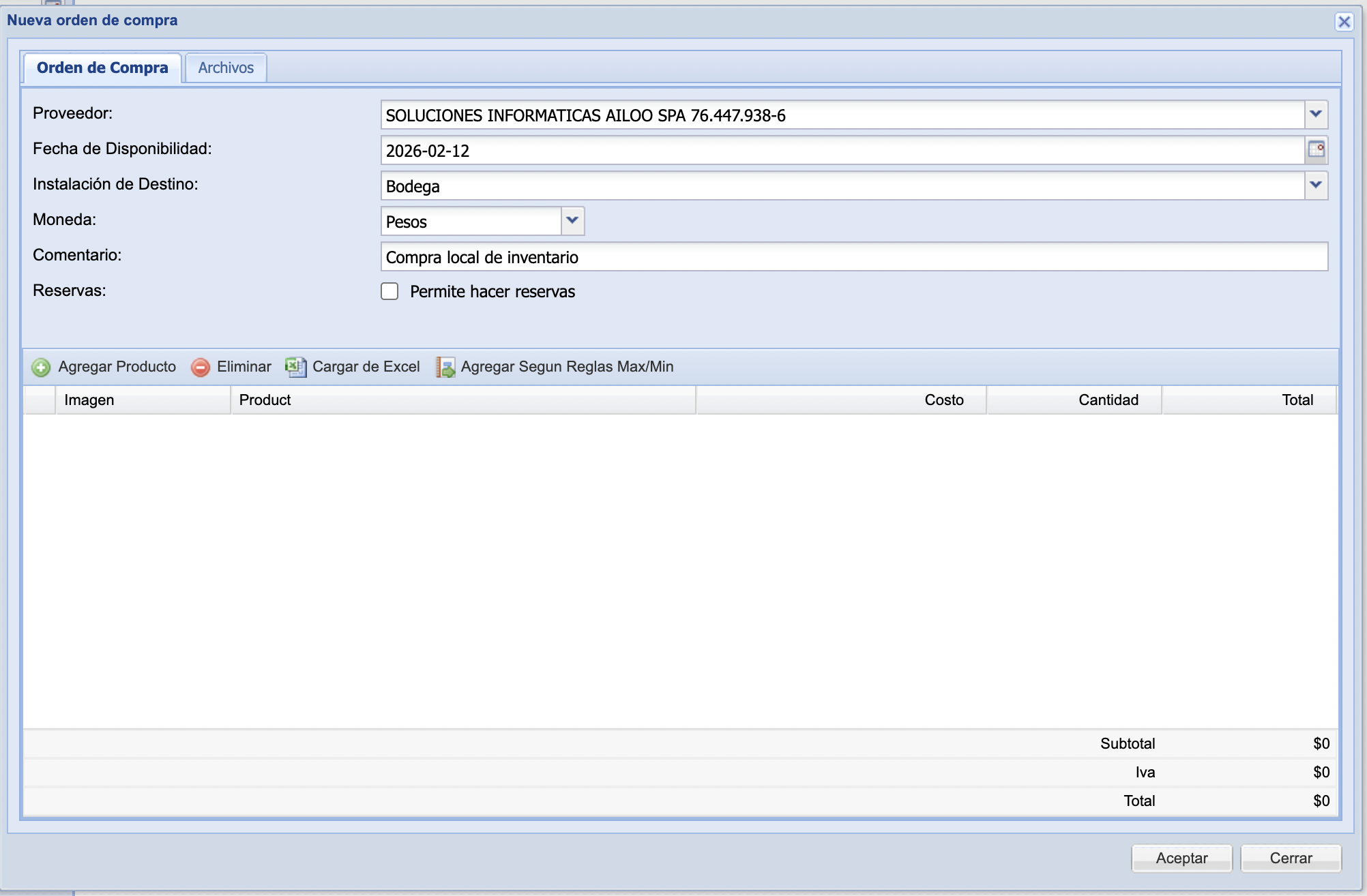
Task: Select the Orden de Compra tab
Action: coord(102,68)
